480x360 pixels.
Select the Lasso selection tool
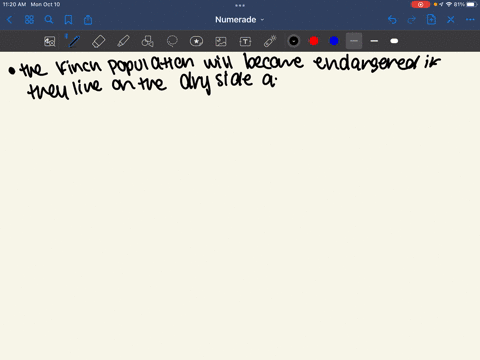(172, 41)
